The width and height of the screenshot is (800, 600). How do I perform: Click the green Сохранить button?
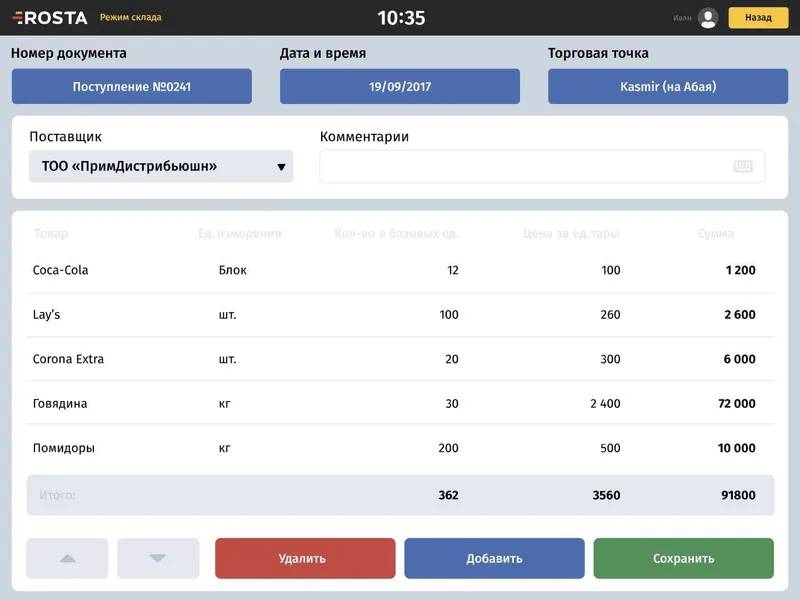coord(684,558)
